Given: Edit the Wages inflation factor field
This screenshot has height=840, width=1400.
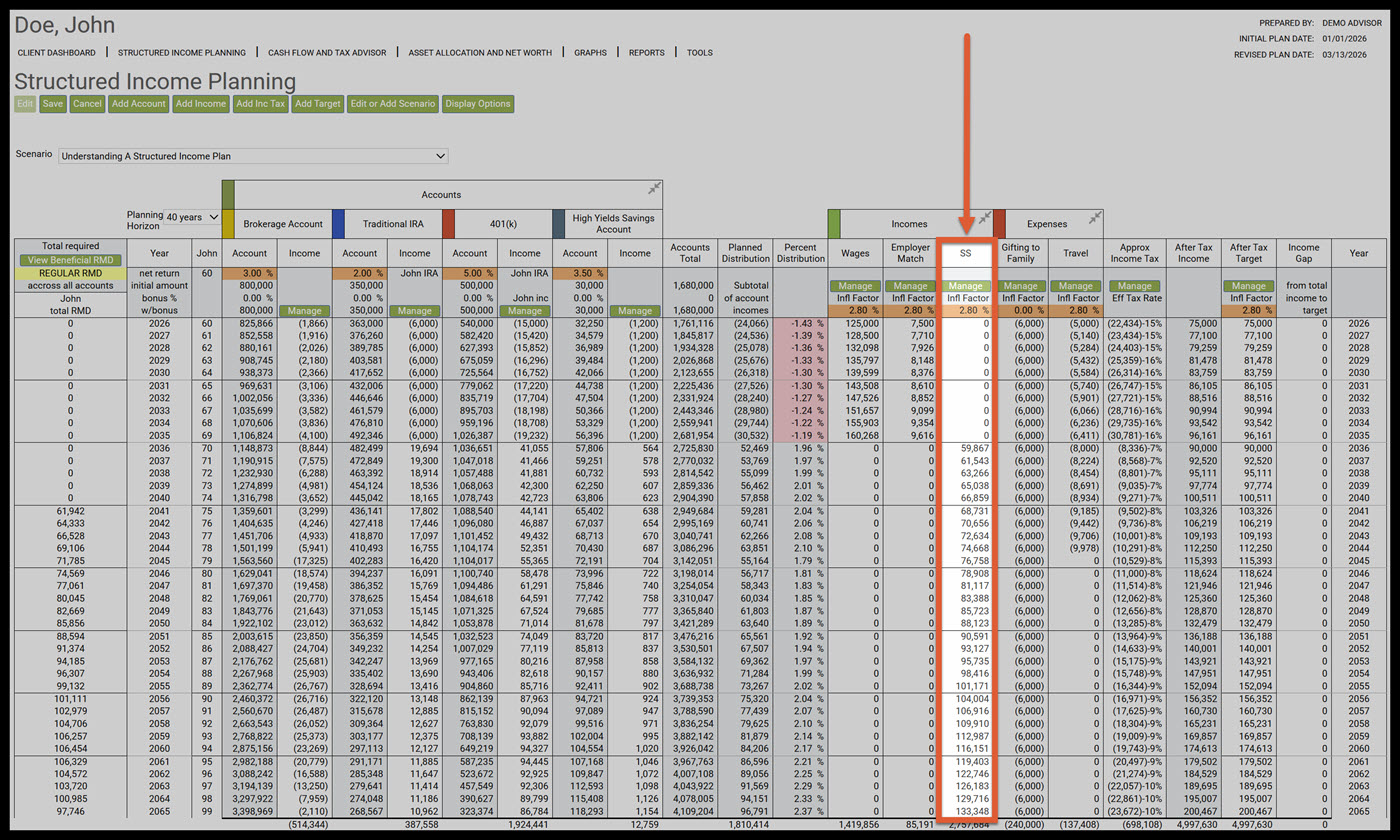Looking at the screenshot, I should (x=856, y=310).
